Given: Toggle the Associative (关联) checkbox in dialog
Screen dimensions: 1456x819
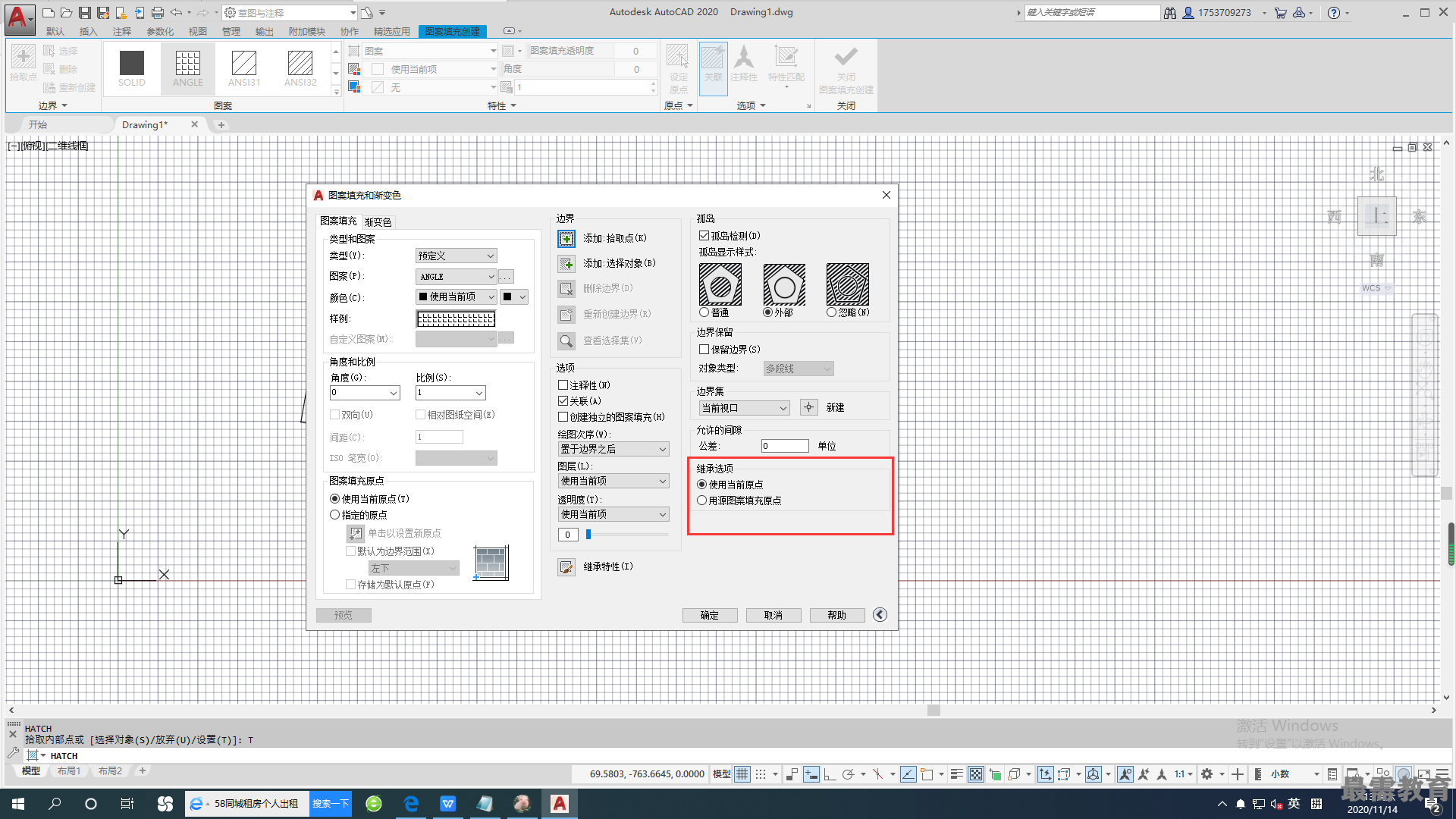Looking at the screenshot, I should [563, 401].
